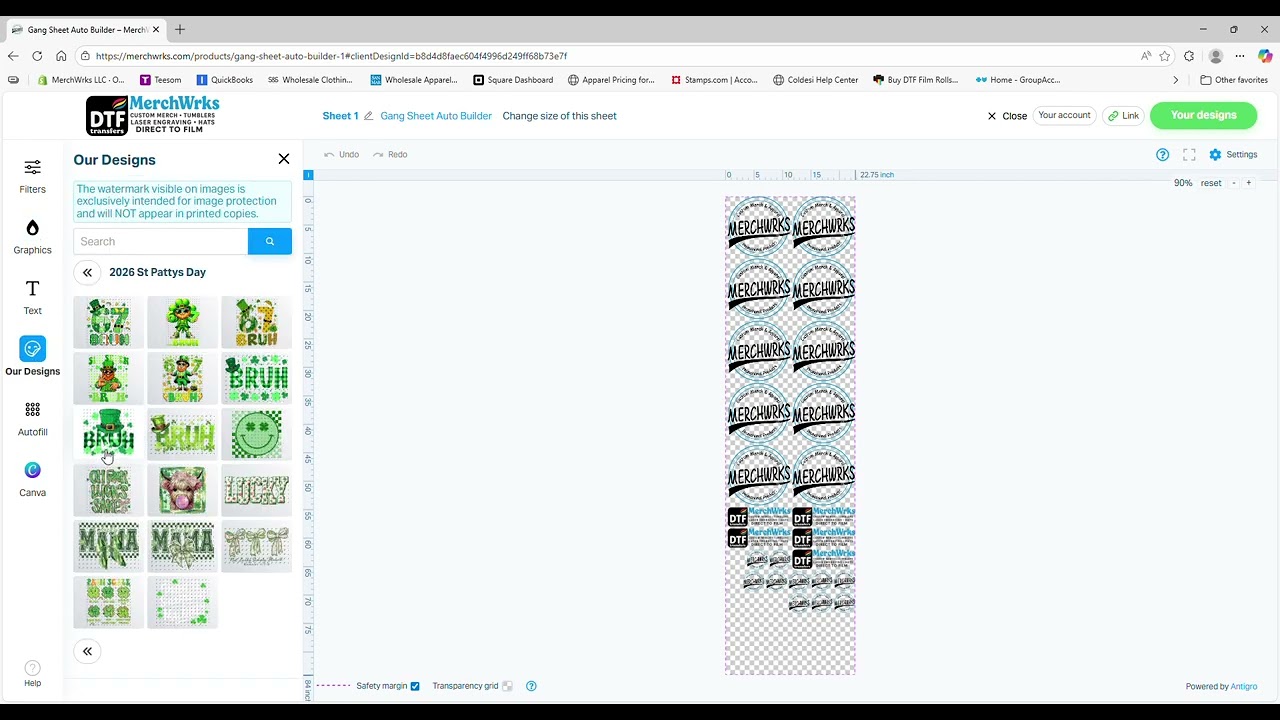
Task: Toggle fullscreen view icon
Action: tap(1189, 155)
